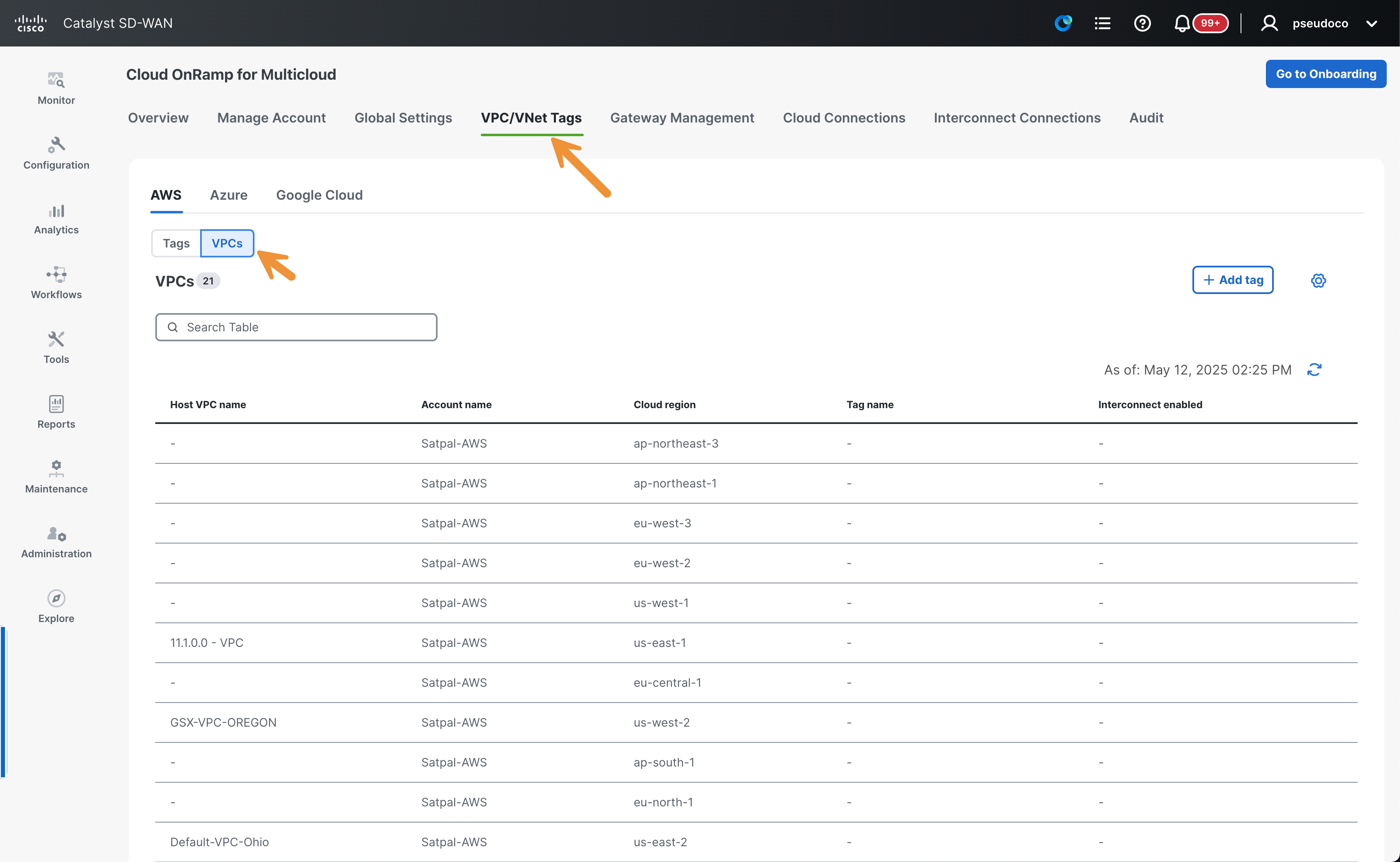Switch to the Gateway Management tab

click(x=682, y=118)
